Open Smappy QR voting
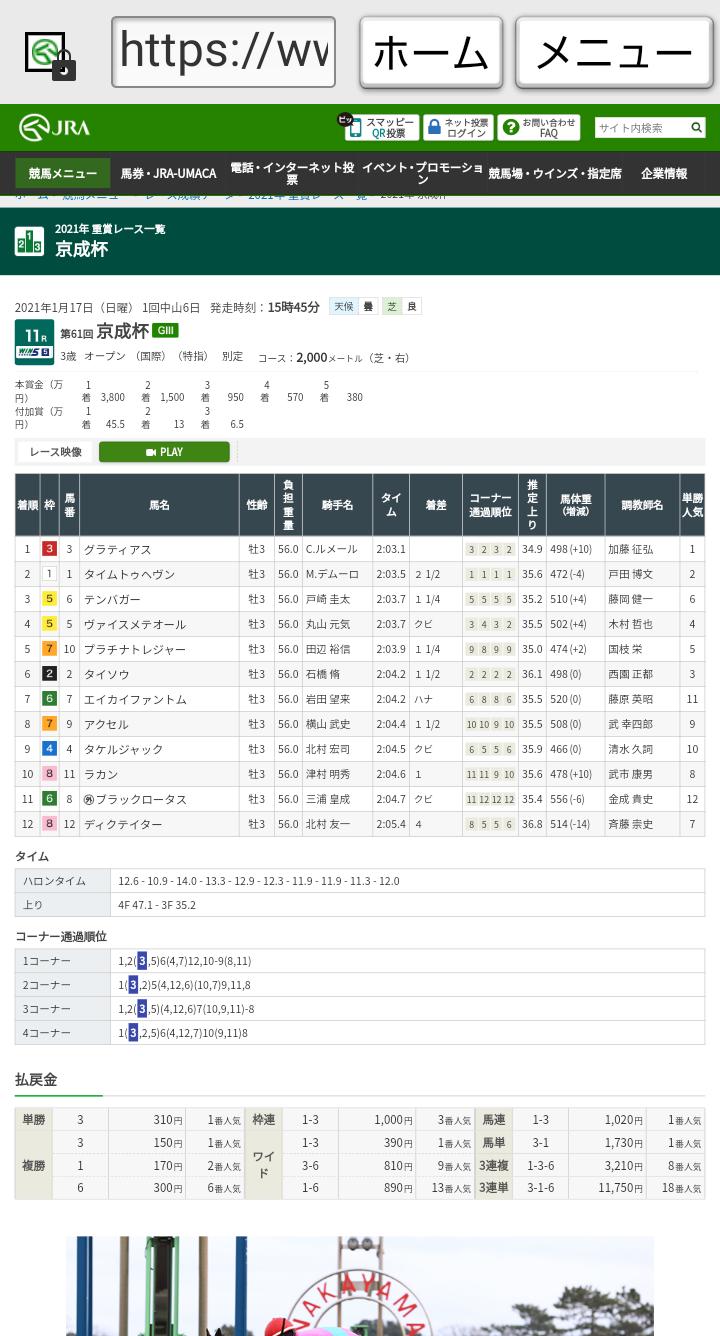 (381, 127)
